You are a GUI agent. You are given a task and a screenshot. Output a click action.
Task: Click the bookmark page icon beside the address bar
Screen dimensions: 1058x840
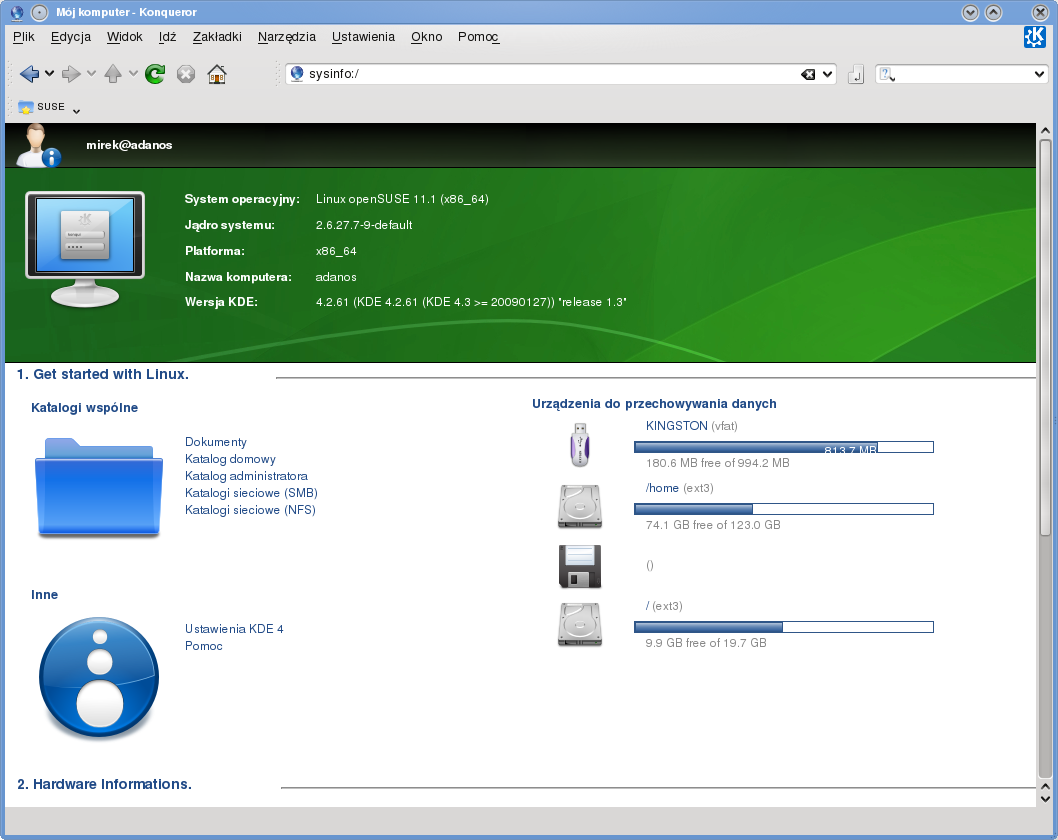pos(856,74)
